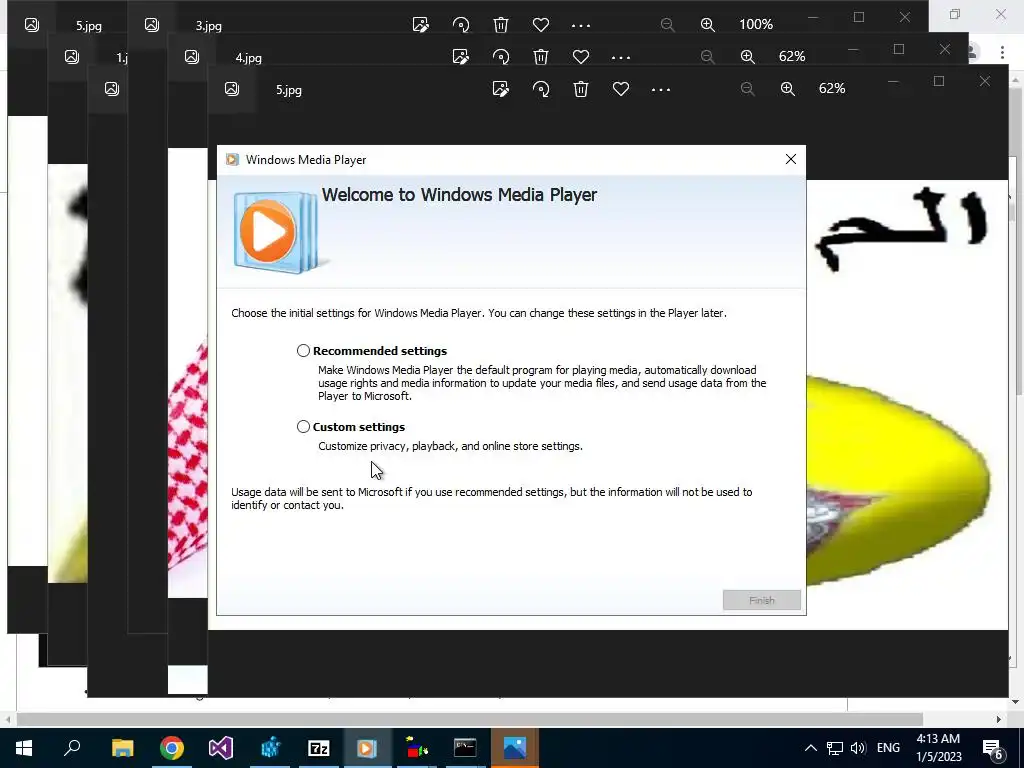Click photo icon next to 3.jpg title
Screen dimensions: 1024x768
click(x=152, y=25)
